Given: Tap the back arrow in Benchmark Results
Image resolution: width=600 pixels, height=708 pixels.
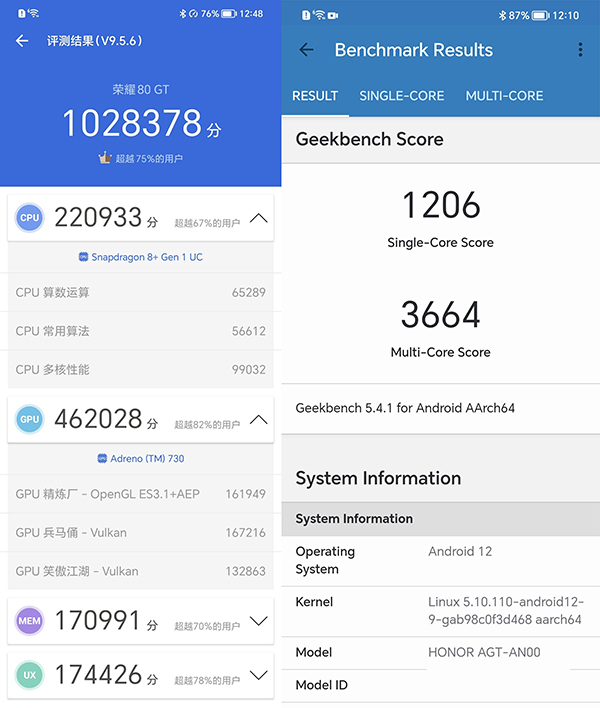Looking at the screenshot, I should point(306,50).
